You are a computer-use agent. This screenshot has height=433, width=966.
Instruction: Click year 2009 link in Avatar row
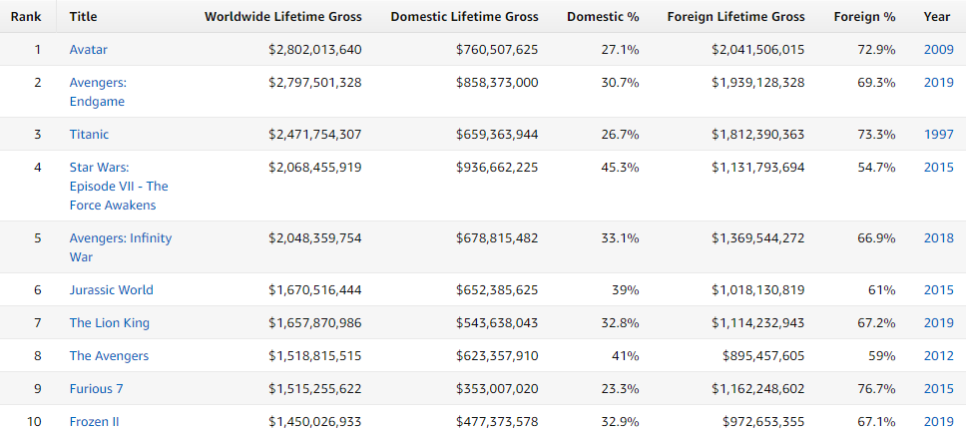[938, 50]
